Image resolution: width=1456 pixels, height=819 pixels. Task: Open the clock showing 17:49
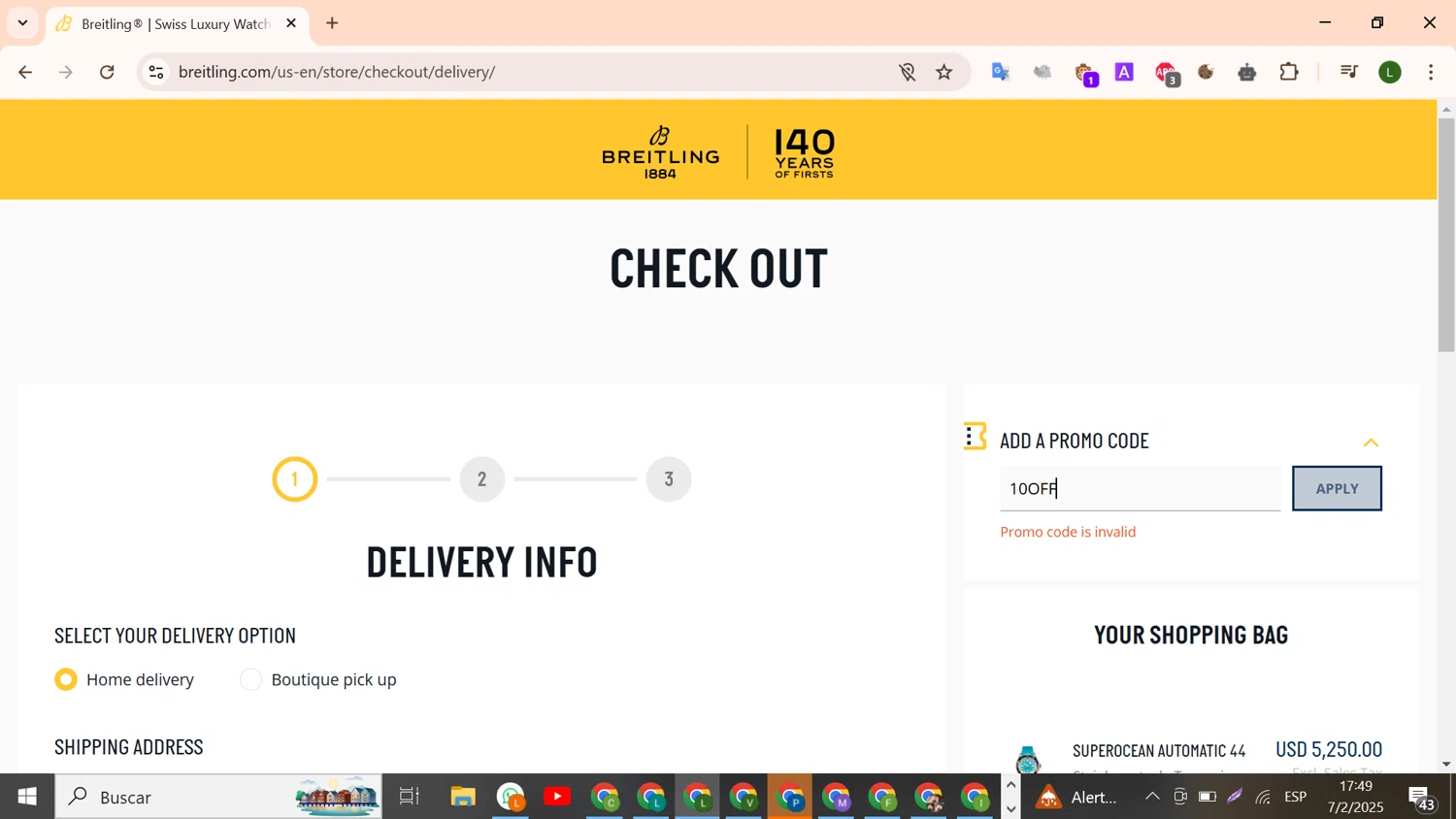(1355, 797)
